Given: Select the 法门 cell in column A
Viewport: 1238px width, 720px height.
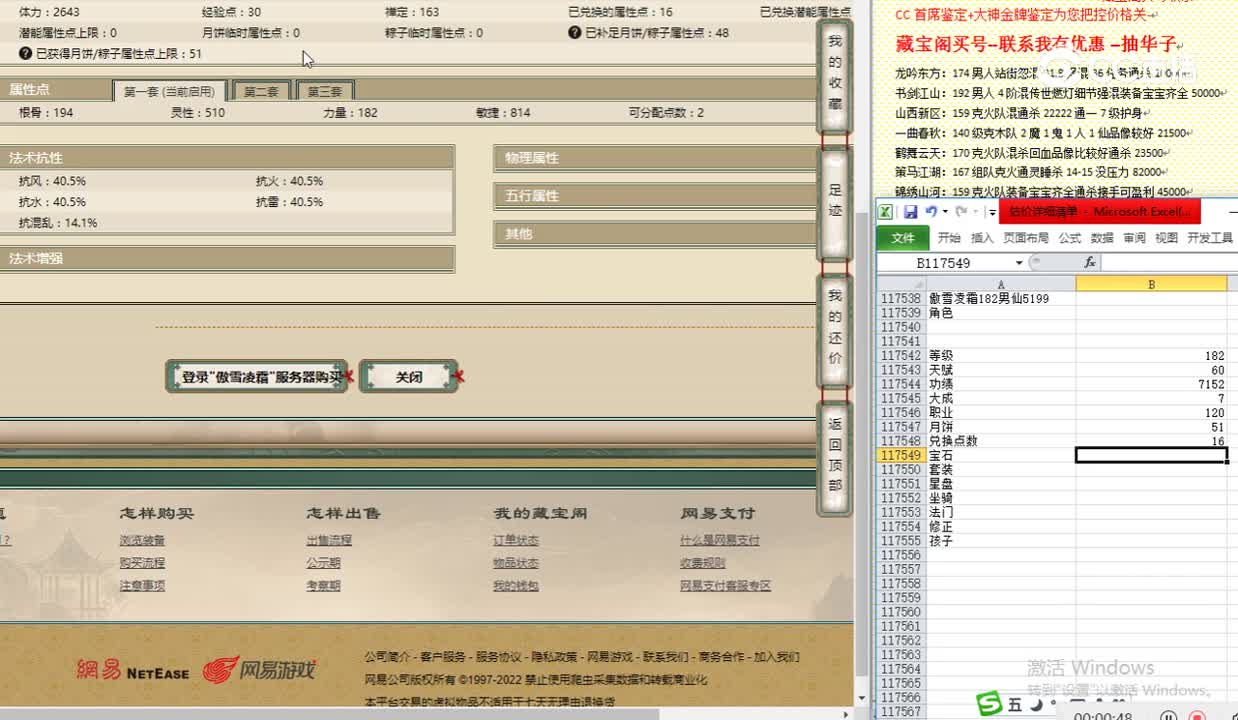Looking at the screenshot, I should (x=1001, y=512).
